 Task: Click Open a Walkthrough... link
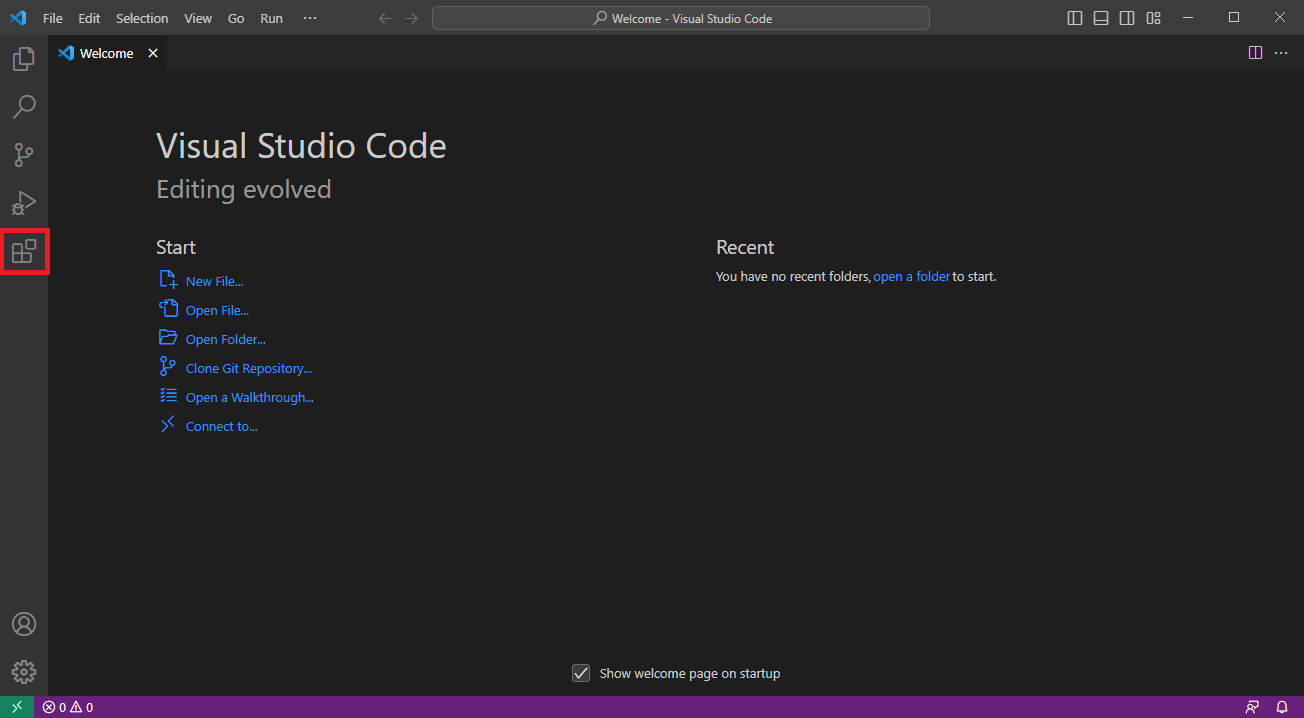click(x=250, y=398)
